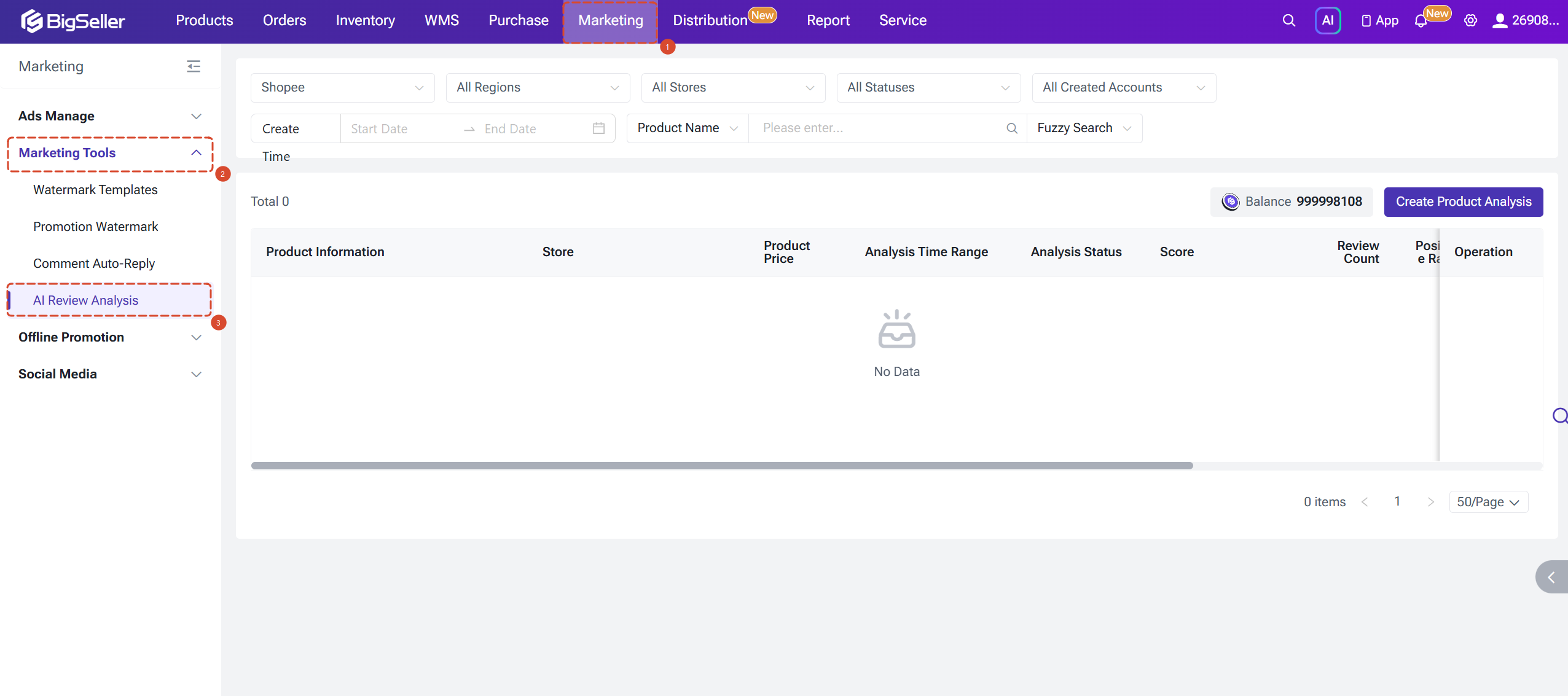1568x696 pixels.
Task: Click the Analysis Status column header
Action: [1076, 252]
